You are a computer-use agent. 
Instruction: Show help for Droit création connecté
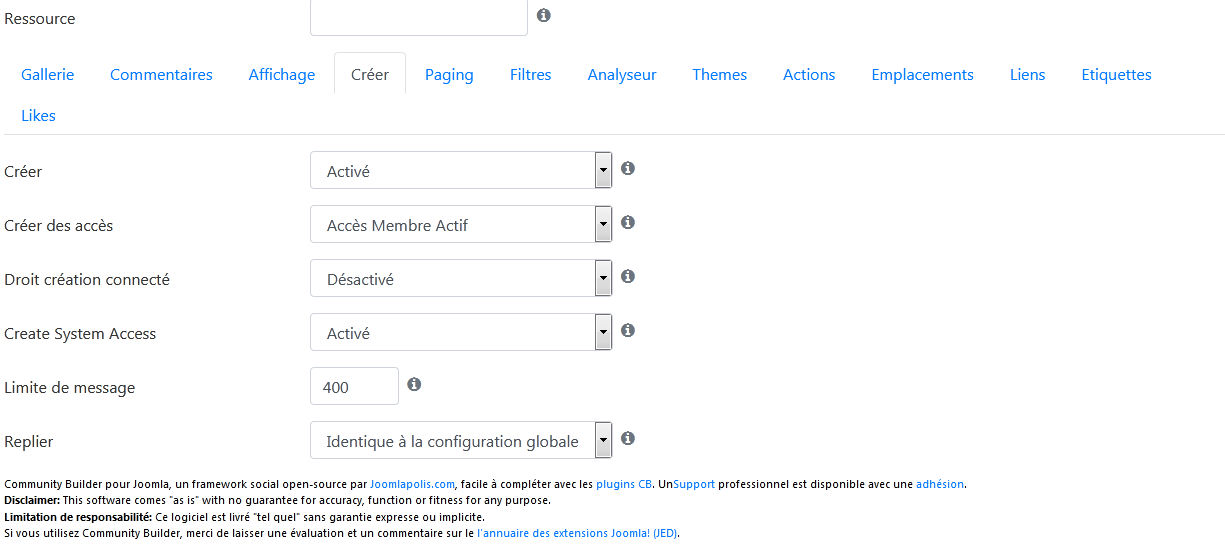(x=628, y=276)
